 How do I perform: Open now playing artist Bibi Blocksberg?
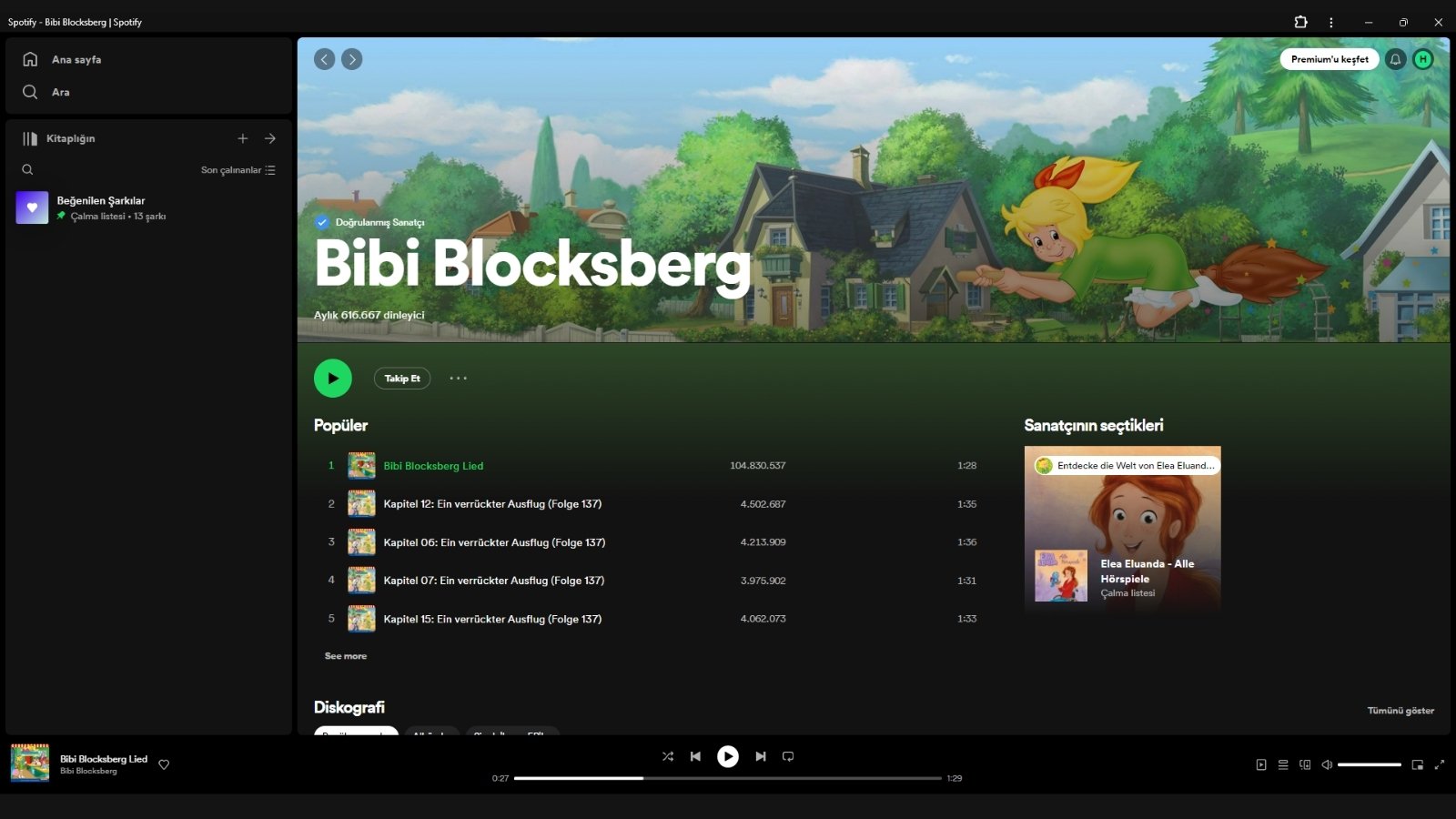pyautogui.click(x=88, y=772)
